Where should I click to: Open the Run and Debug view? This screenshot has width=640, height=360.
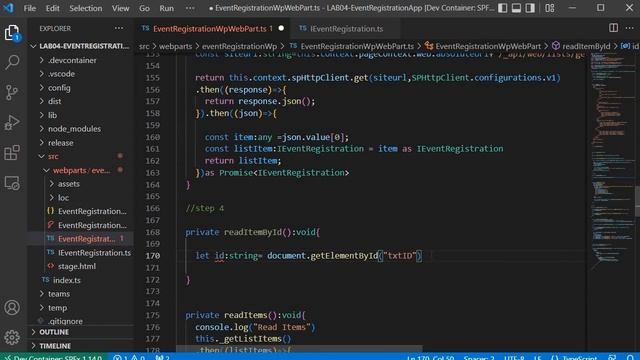tap(12, 123)
